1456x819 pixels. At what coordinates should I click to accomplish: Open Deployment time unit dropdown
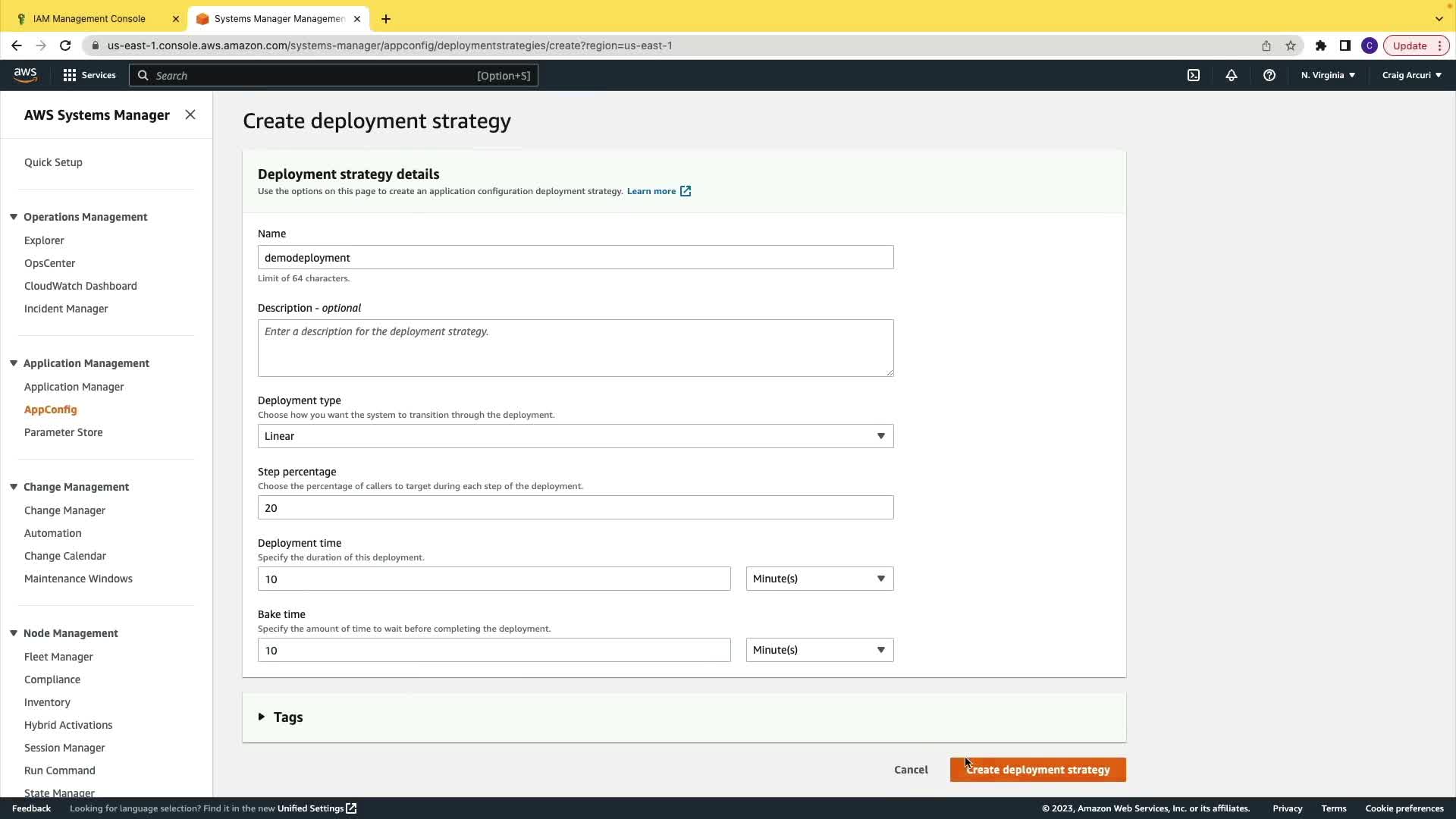click(819, 579)
